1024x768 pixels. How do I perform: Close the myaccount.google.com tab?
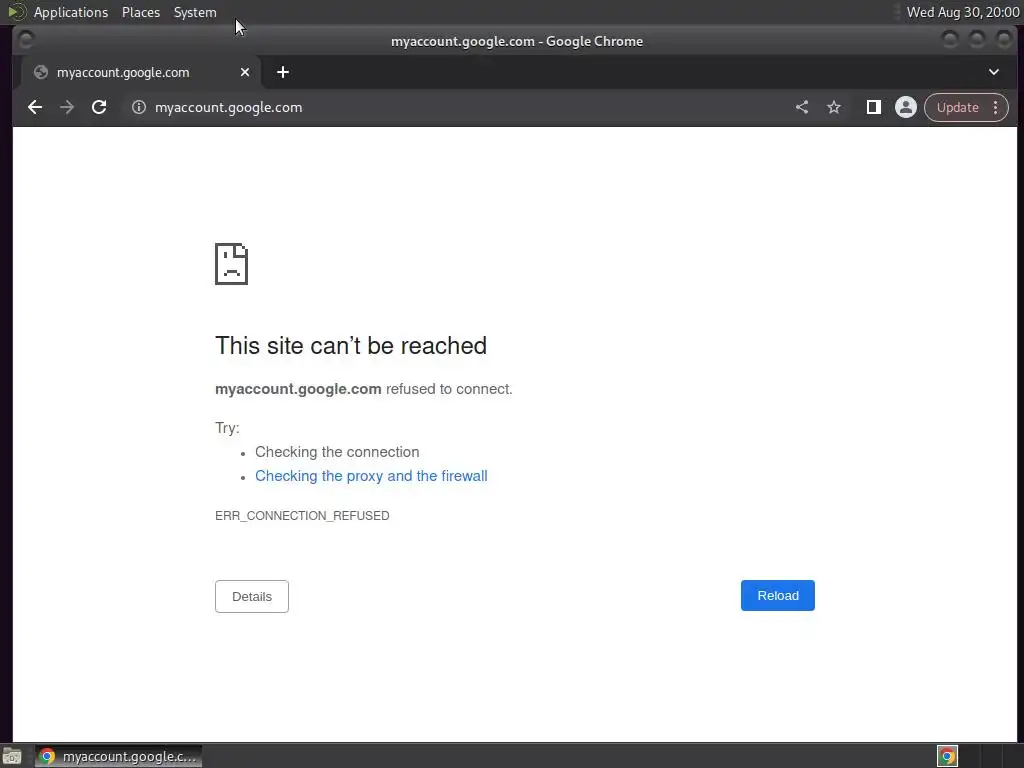(245, 72)
